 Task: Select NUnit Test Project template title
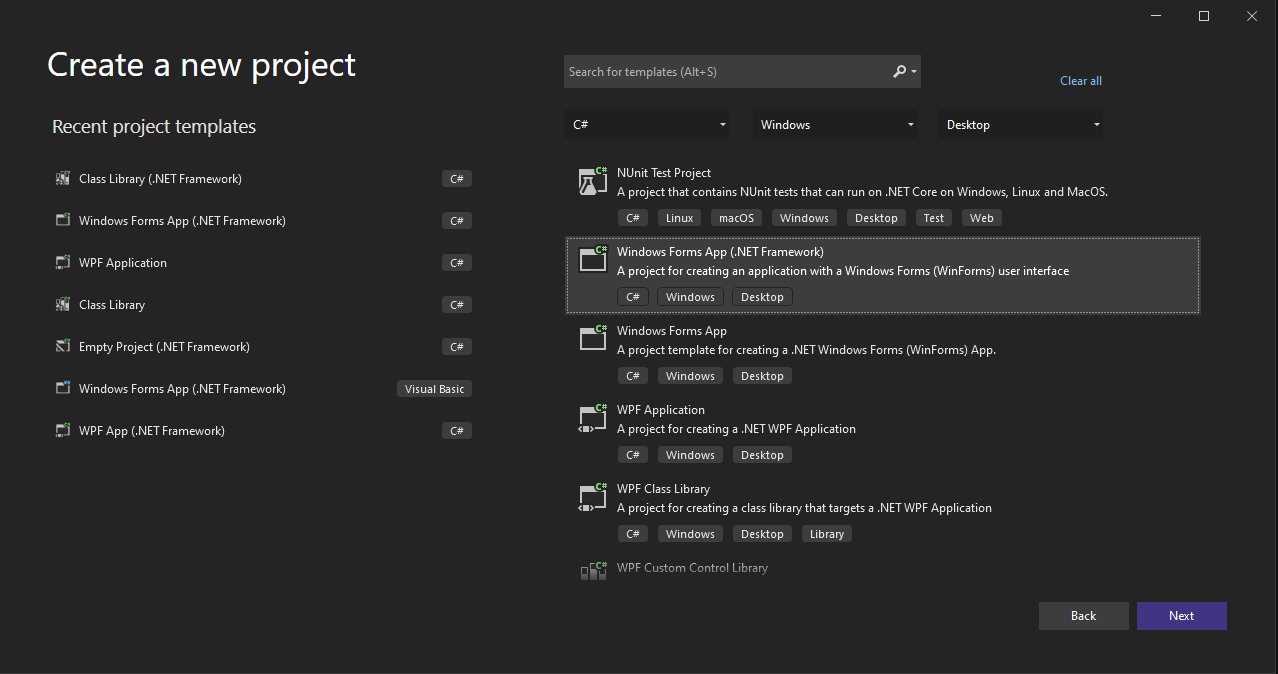tap(664, 173)
